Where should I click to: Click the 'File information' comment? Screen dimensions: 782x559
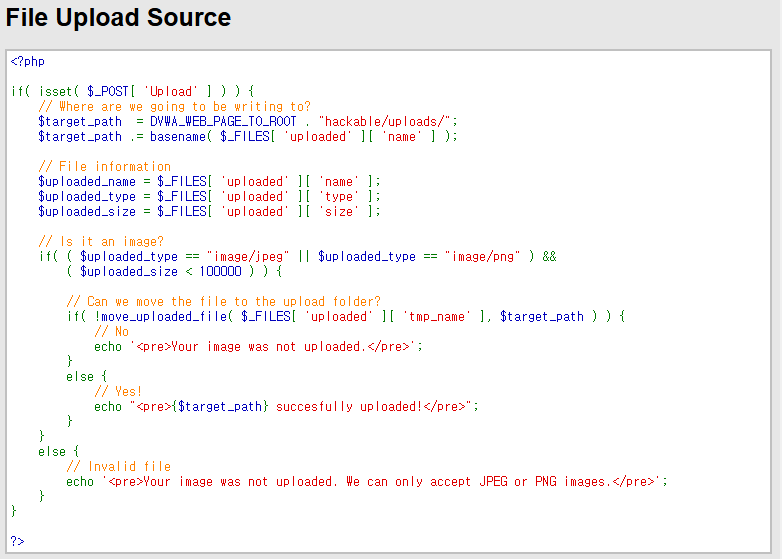[105, 166]
